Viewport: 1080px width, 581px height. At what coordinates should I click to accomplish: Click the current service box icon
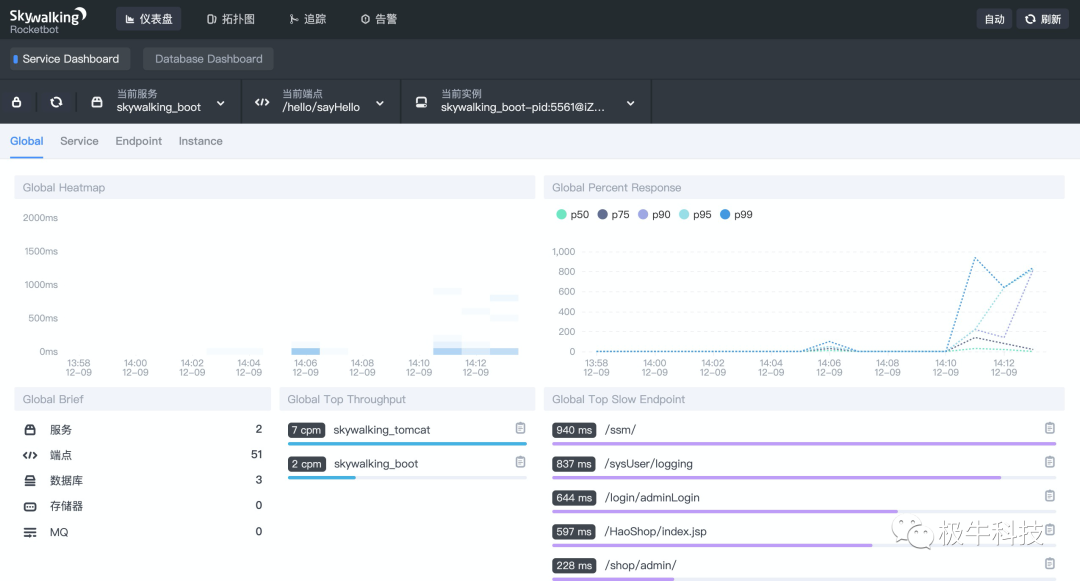[x=97, y=102]
